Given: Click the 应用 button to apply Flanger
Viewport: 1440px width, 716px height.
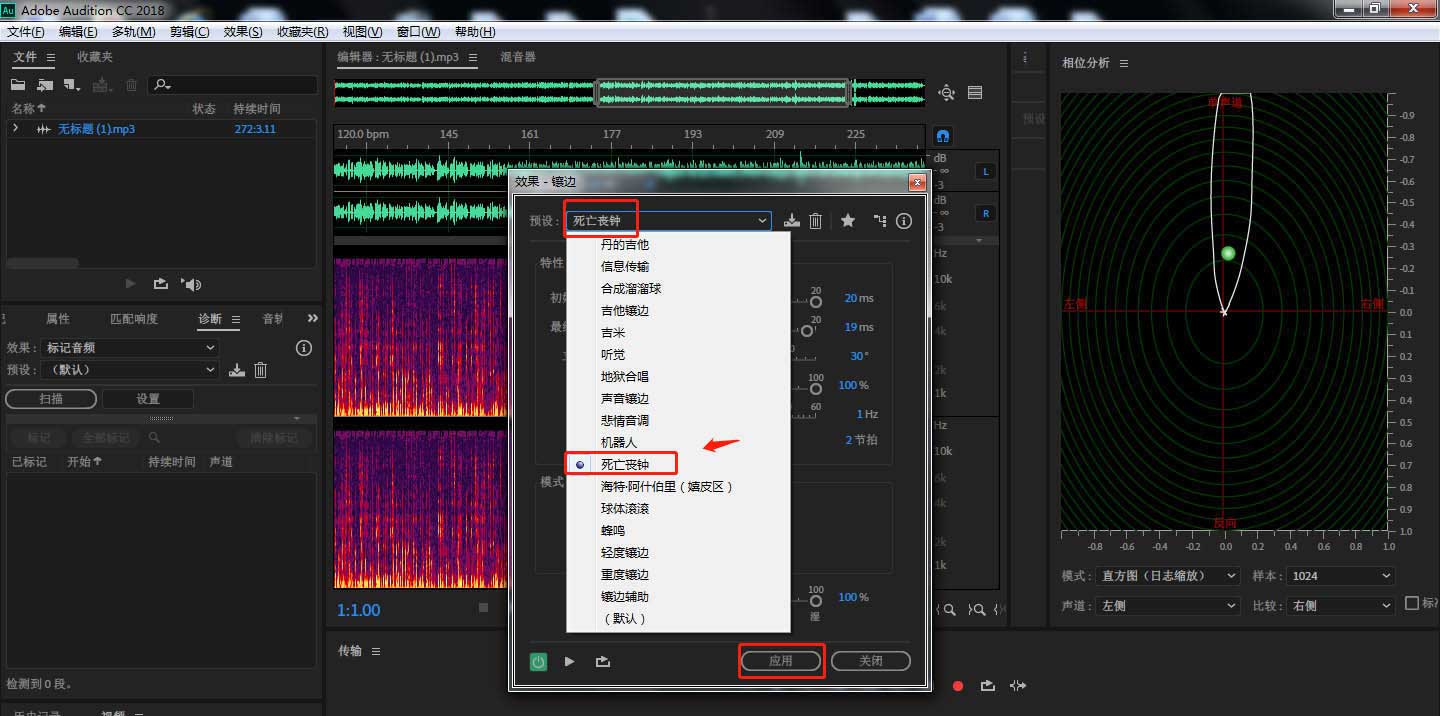Looking at the screenshot, I should tap(781, 660).
